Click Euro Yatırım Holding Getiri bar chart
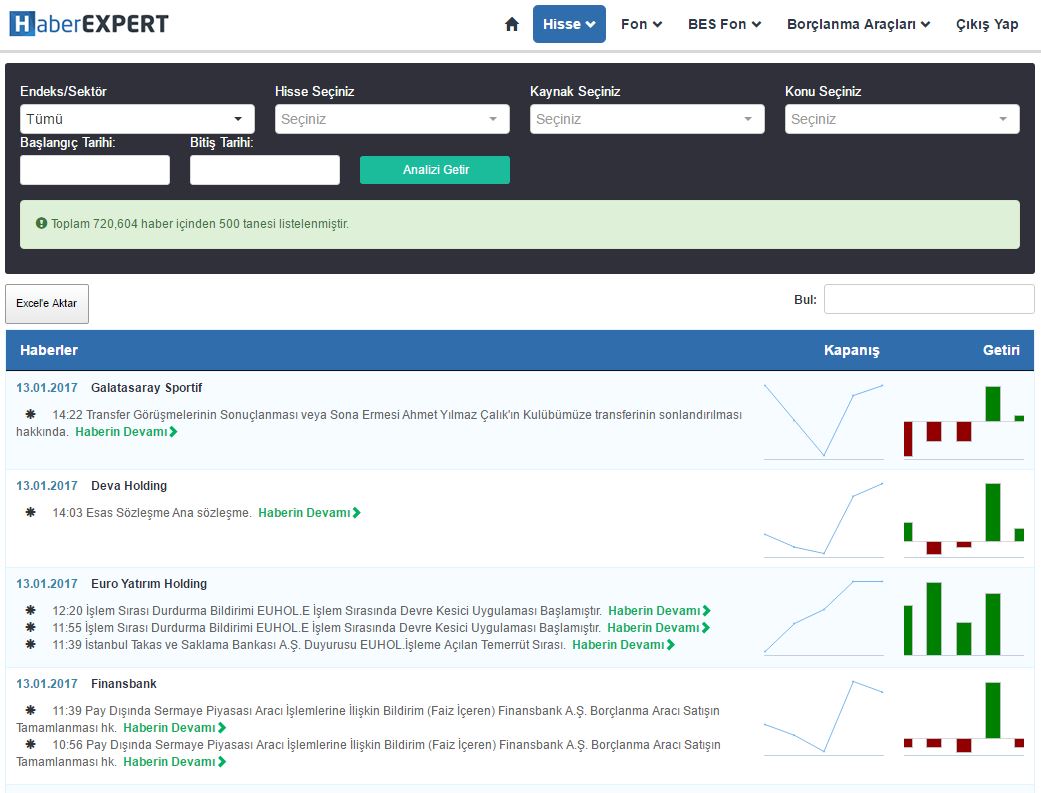Screen dimensions: 1041x793 [963, 618]
